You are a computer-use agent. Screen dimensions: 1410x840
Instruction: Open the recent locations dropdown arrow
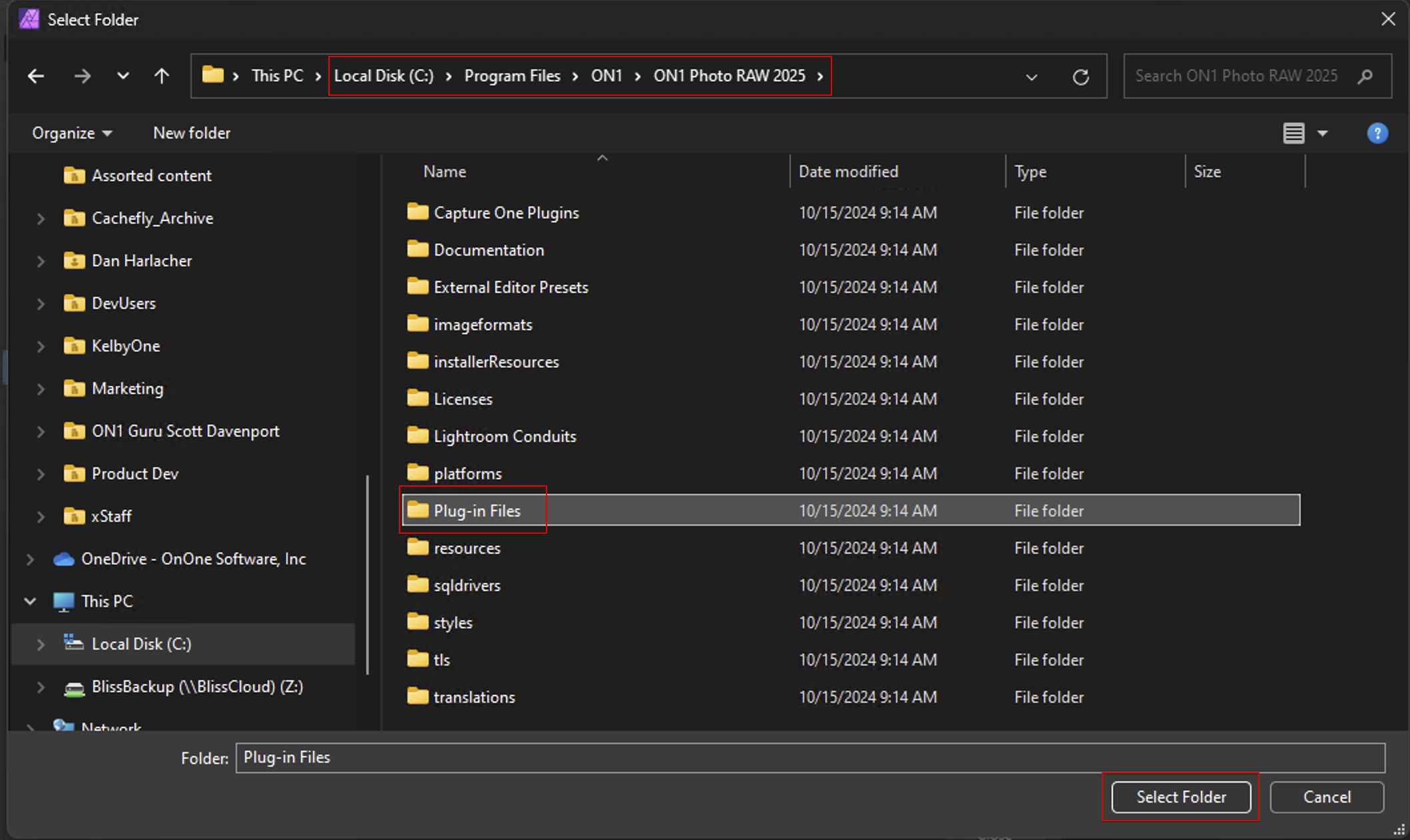(x=122, y=76)
